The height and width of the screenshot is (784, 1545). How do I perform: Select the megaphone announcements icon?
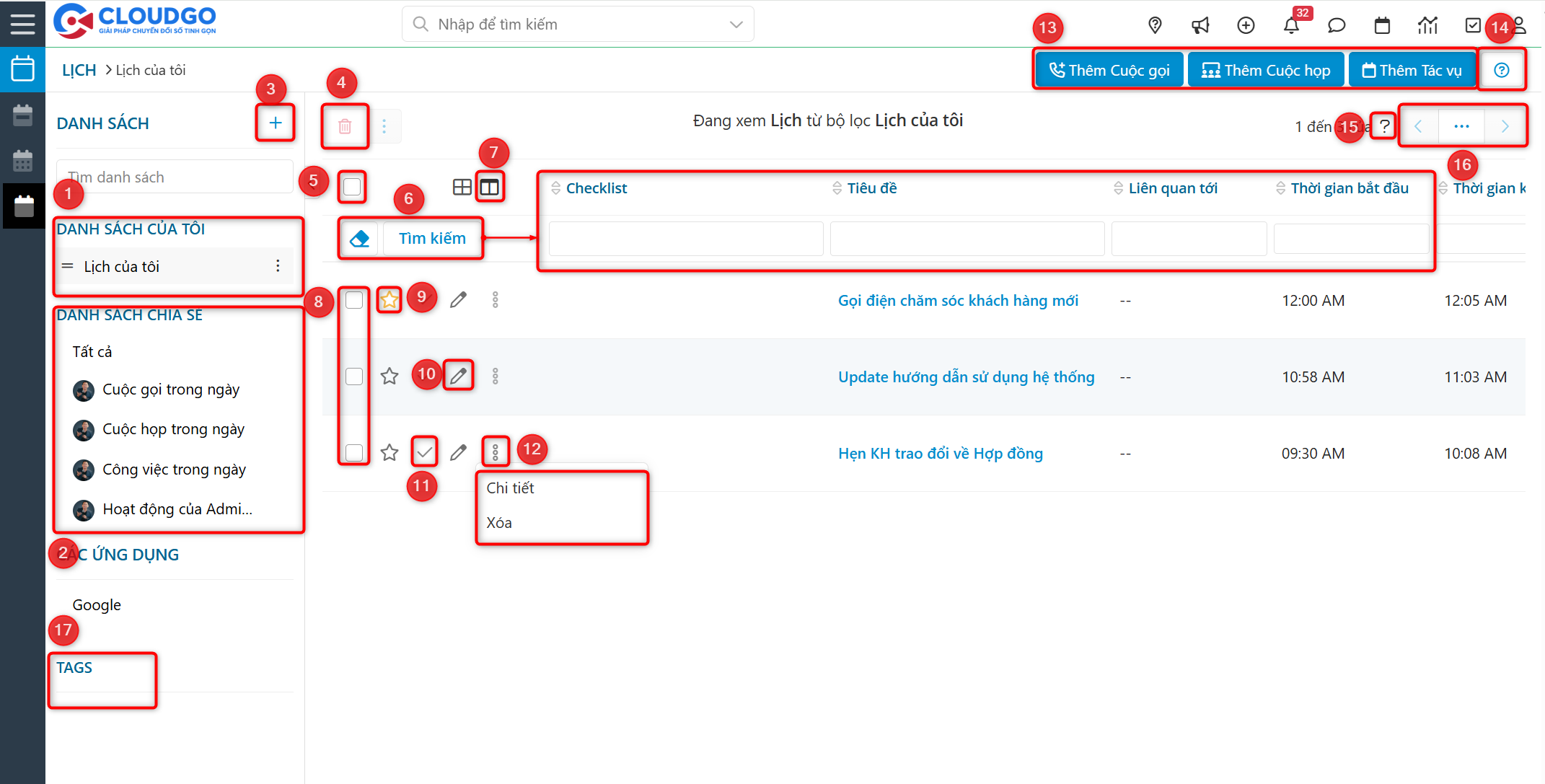coord(1200,24)
